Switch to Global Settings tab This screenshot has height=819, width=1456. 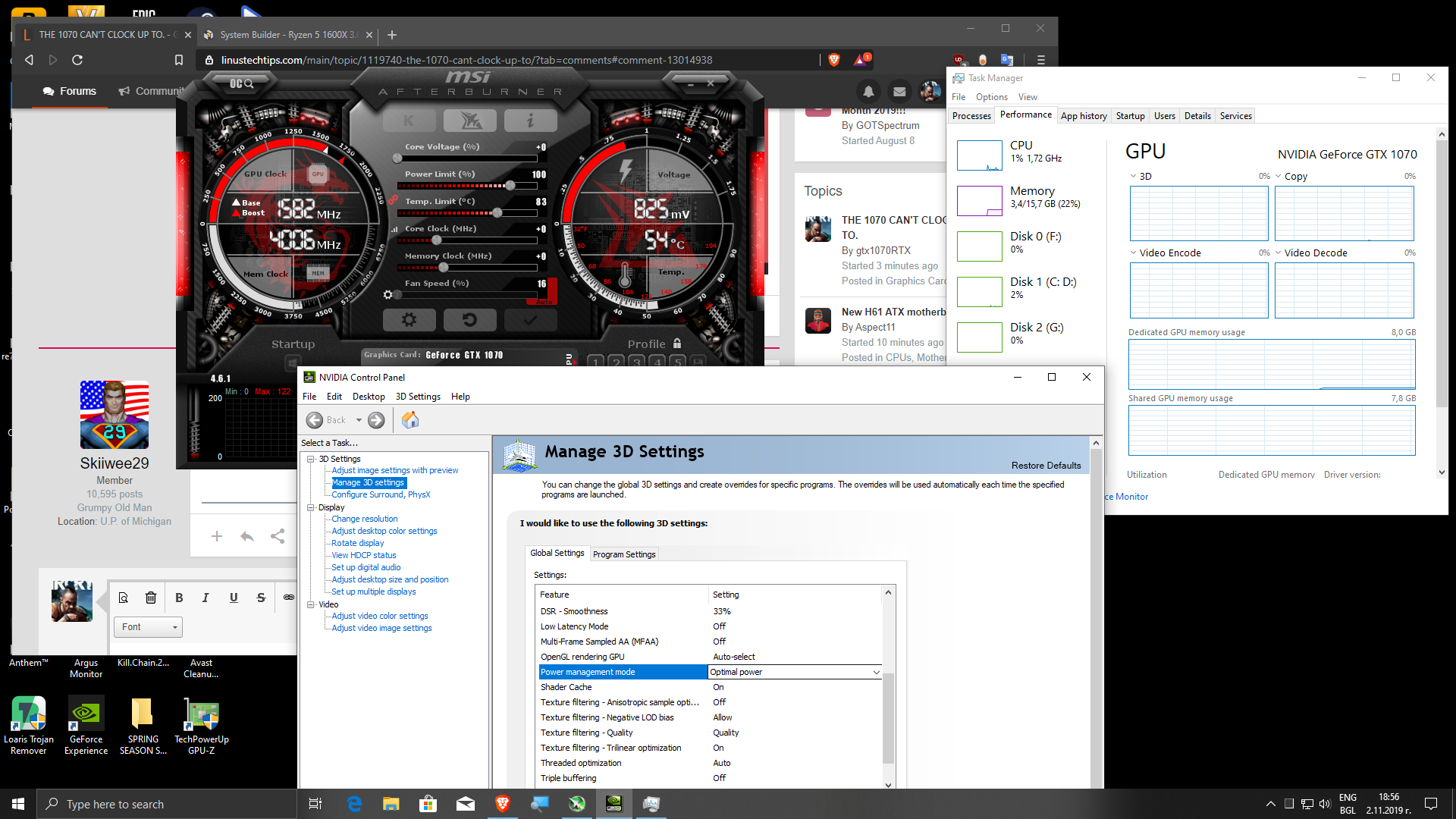pyautogui.click(x=557, y=553)
